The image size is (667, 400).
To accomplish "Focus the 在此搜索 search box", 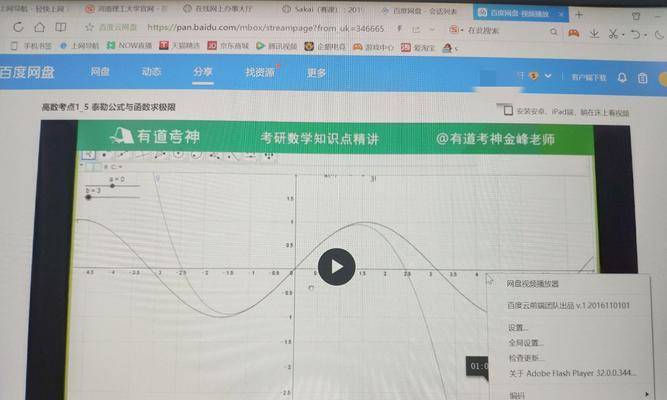I will point(483,30).
